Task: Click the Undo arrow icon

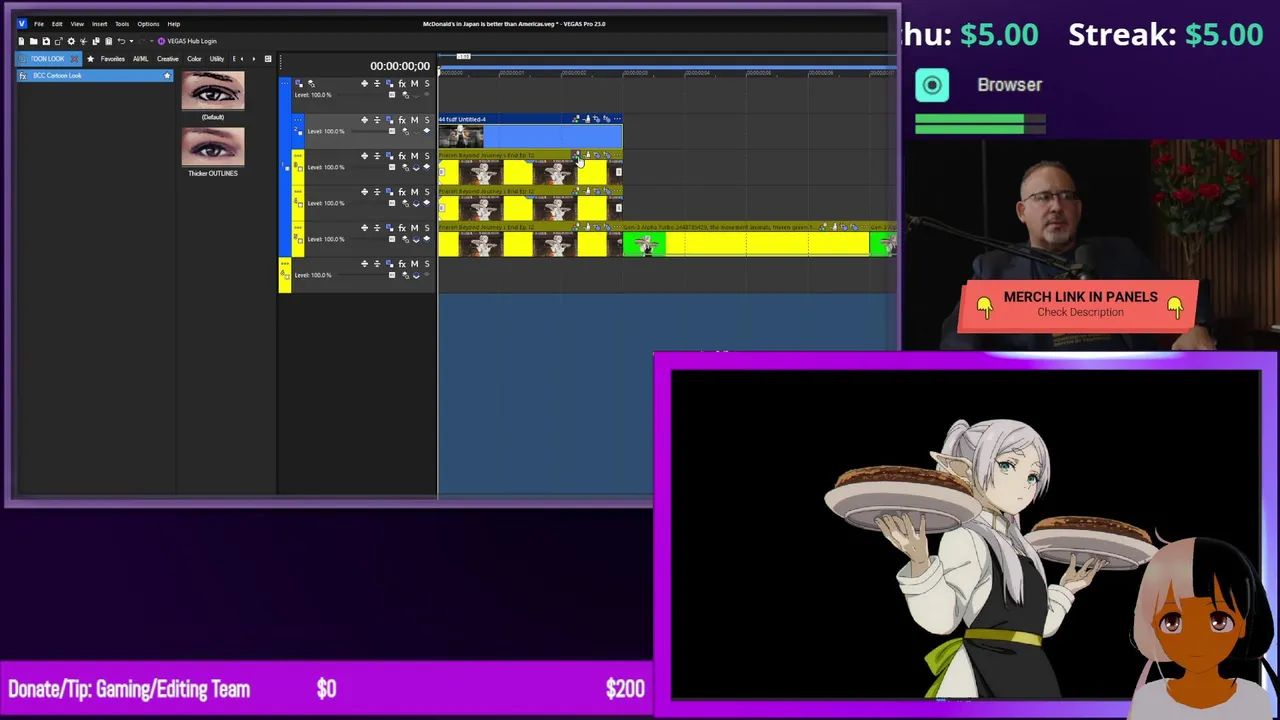Action: tap(121, 41)
